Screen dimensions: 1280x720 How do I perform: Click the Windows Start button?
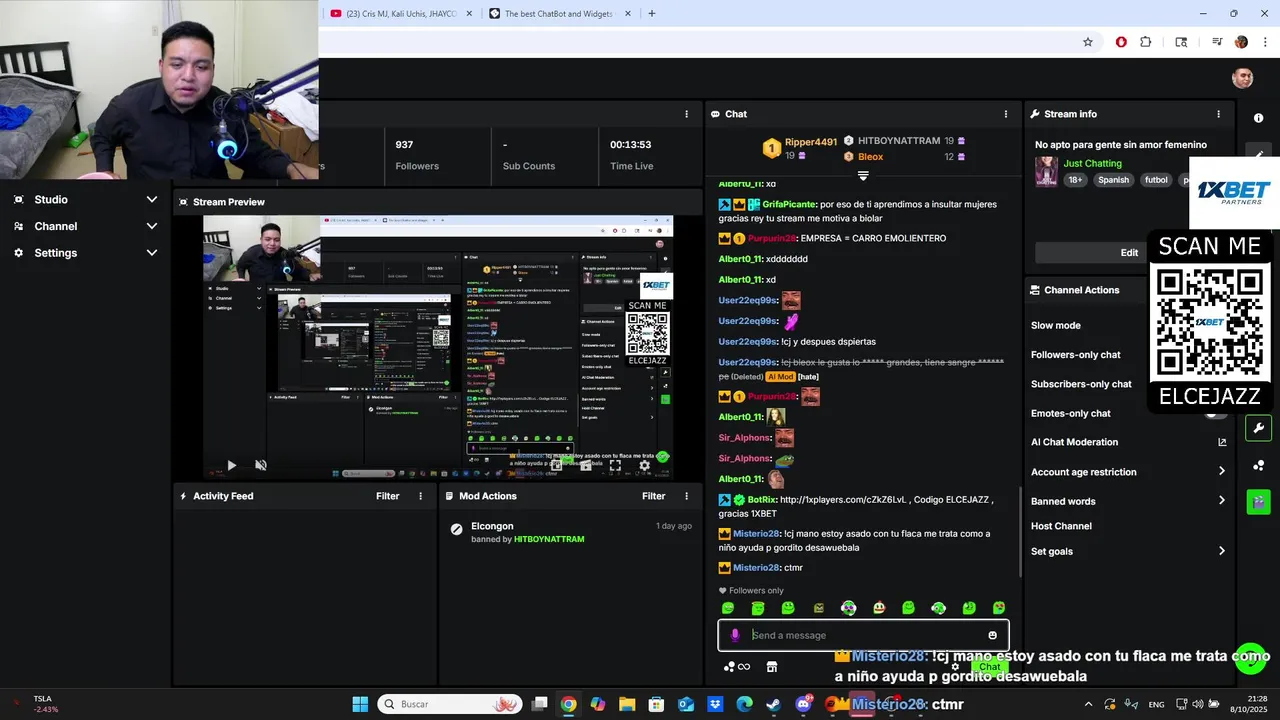360,704
